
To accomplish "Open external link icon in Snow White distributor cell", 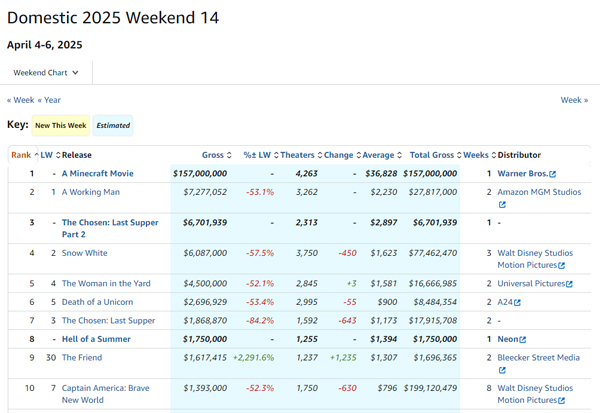I will 561,265.
